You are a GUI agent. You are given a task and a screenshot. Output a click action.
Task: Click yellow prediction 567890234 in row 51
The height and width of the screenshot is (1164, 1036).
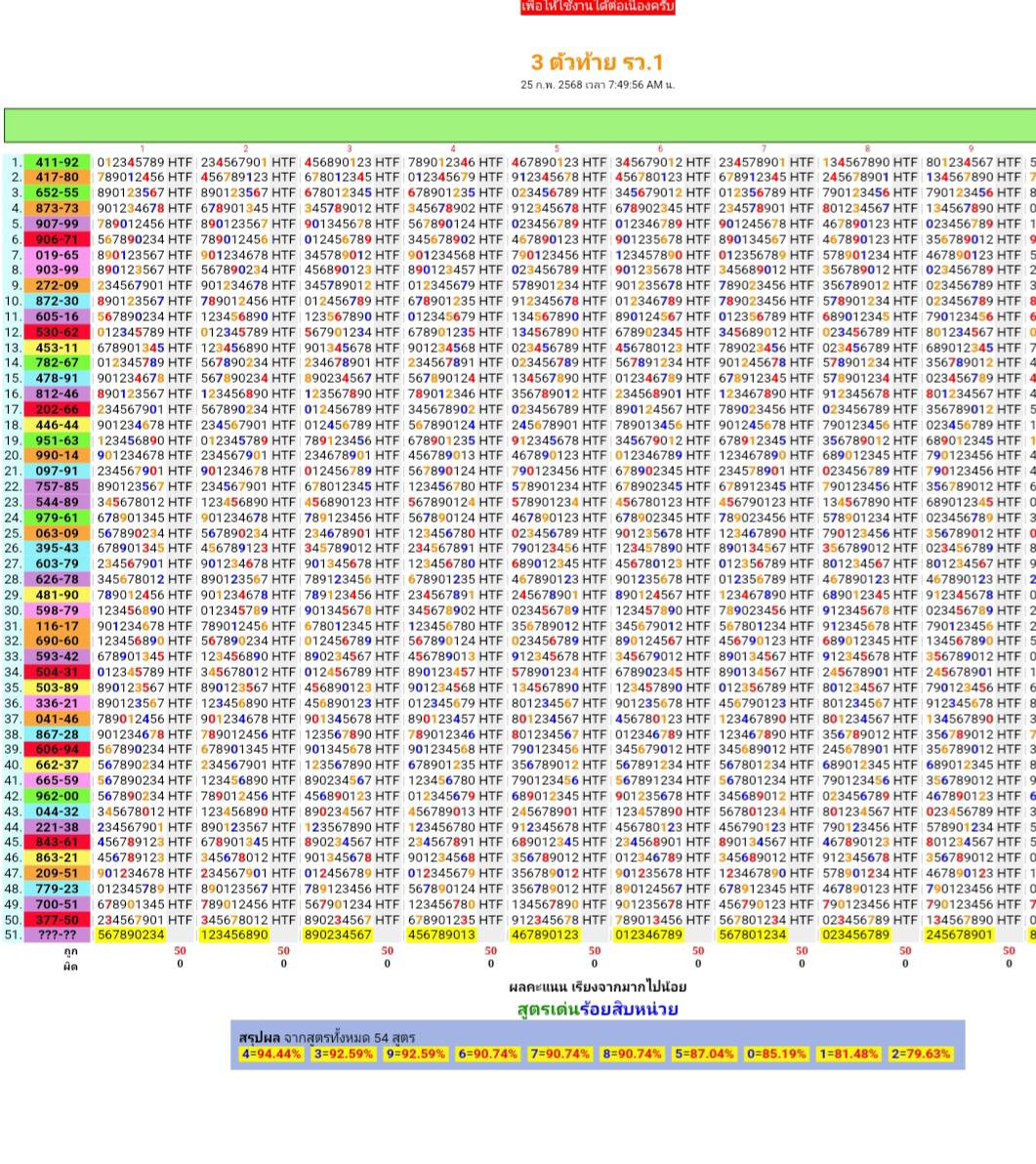click(132, 935)
